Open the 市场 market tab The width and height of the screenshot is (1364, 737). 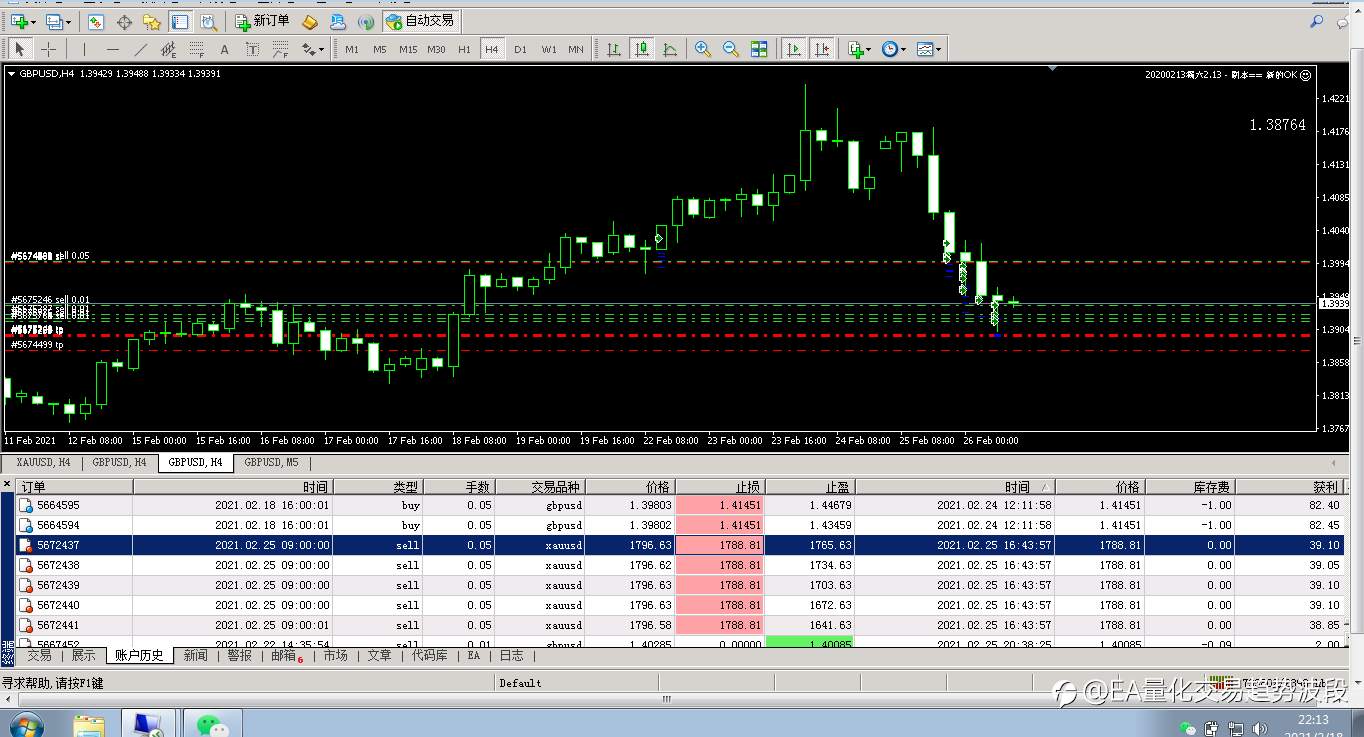[x=335, y=656]
